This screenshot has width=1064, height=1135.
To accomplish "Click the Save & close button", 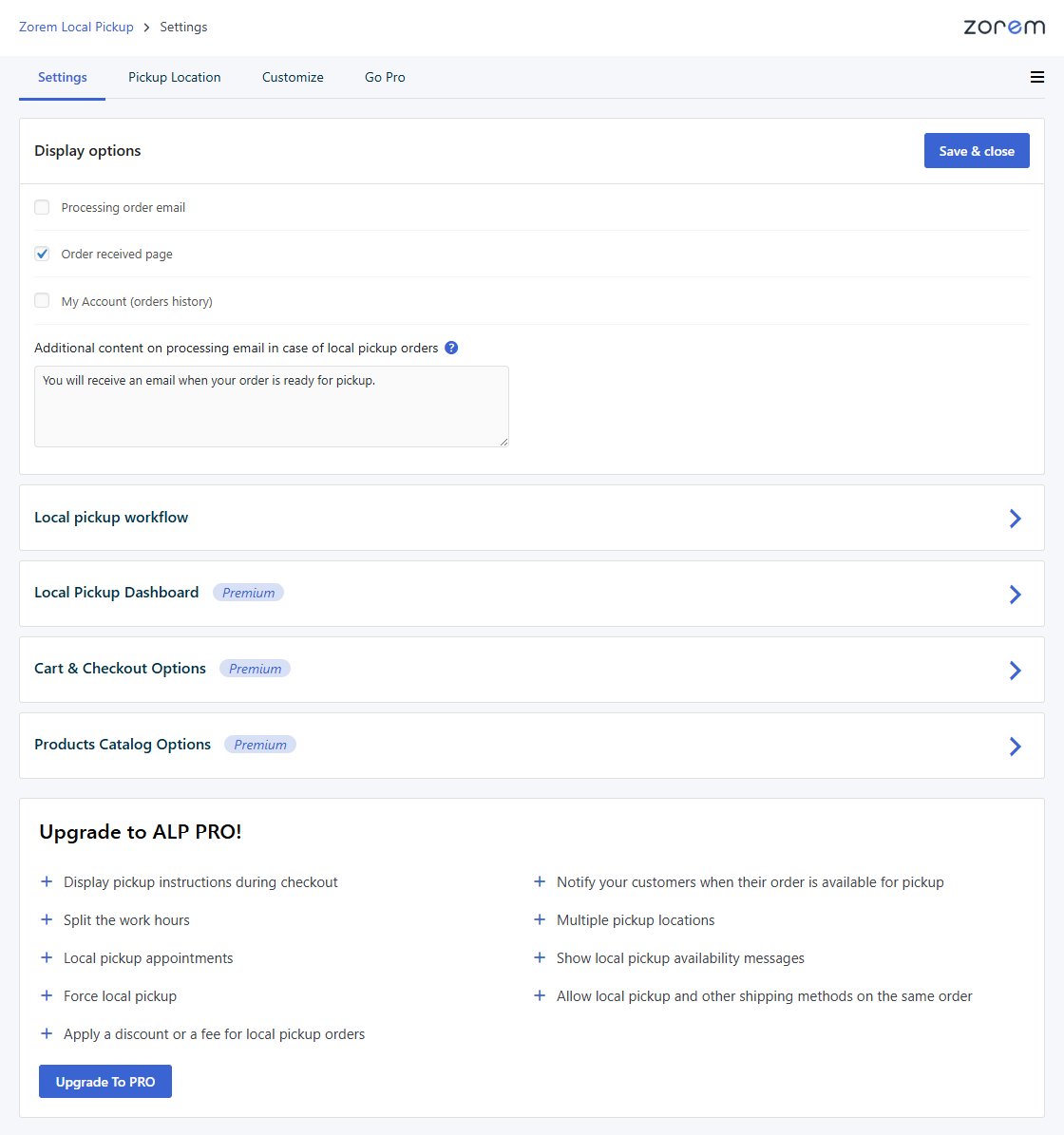I will [977, 151].
